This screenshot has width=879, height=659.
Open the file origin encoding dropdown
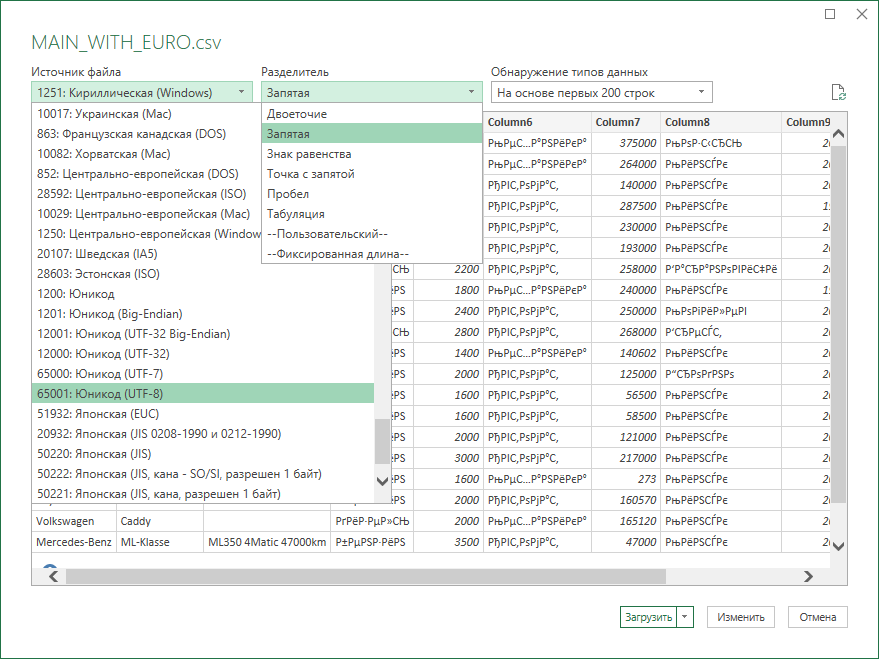142,92
